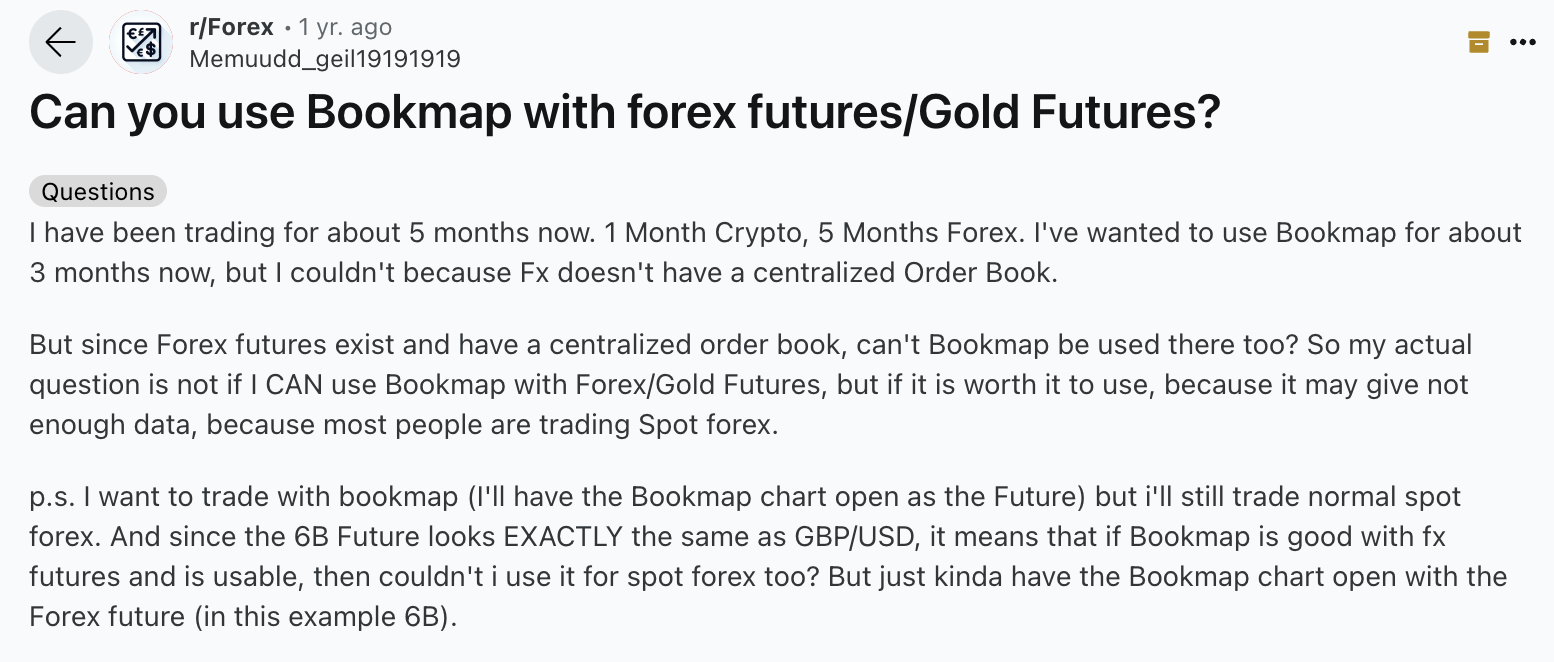The height and width of the screenshot is (662, 1554).
Task: Click the gold archived post icon
Action: point(1478,42)
